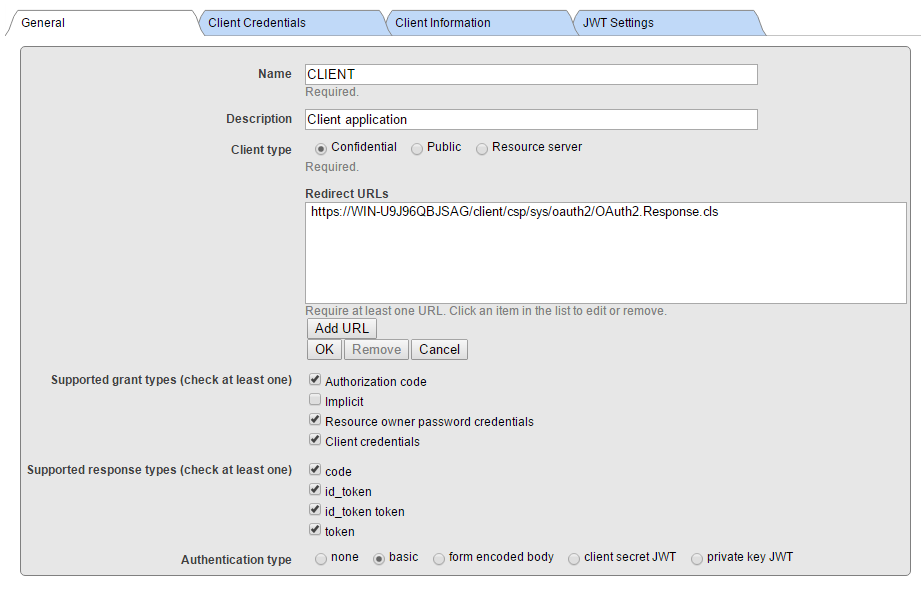Uncheck Authorization code grant type
The image size is (921, 589).
pos(315,379)
